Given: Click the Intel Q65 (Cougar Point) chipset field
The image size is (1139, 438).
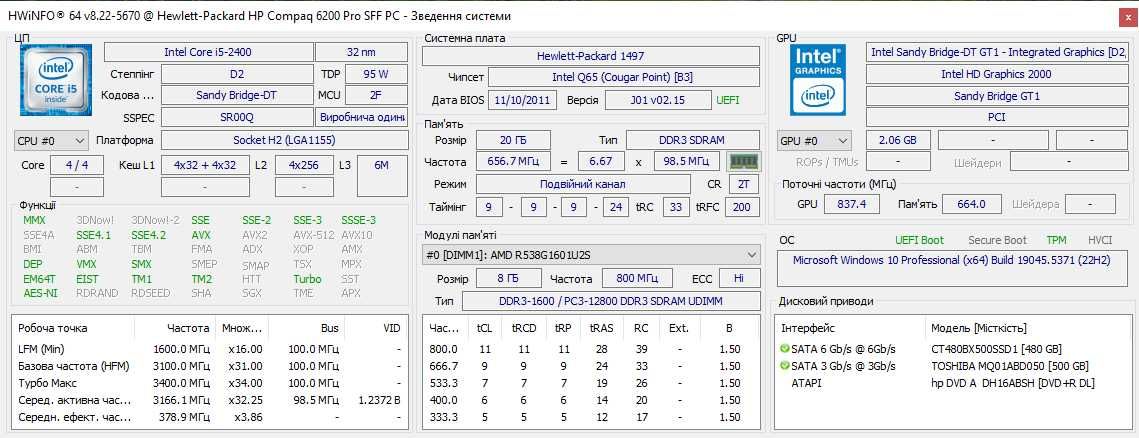Looking at the screenshot, I should tap(623, 77).
